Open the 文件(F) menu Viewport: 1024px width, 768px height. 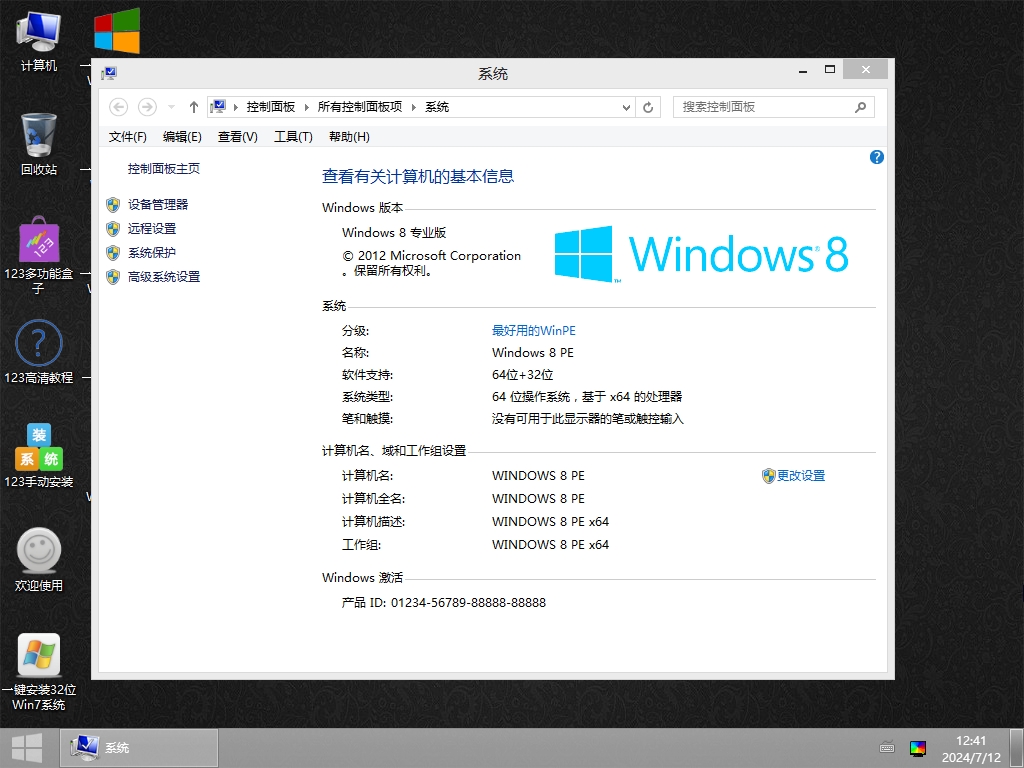pyautogui.click(x=127, y=136)
